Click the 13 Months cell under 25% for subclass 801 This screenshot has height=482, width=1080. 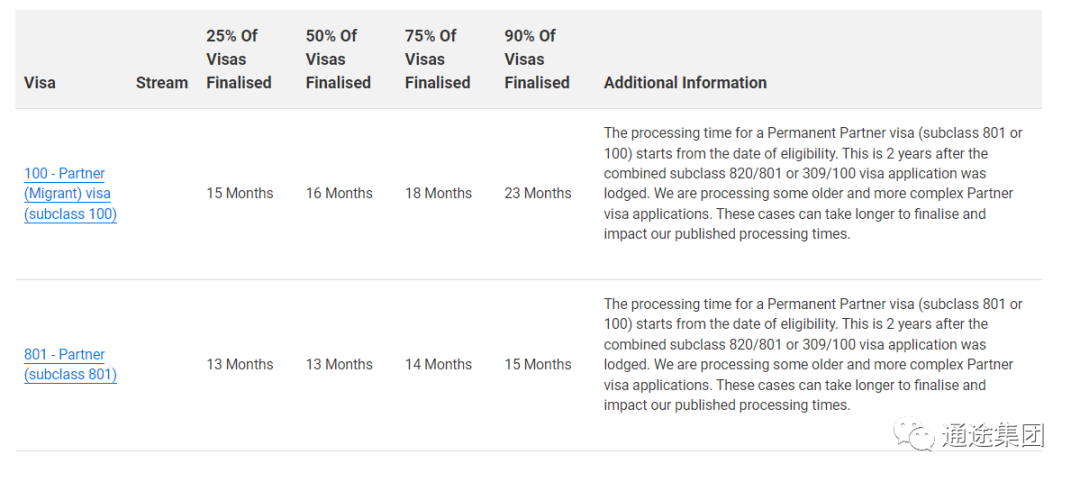tap(240, 364)
